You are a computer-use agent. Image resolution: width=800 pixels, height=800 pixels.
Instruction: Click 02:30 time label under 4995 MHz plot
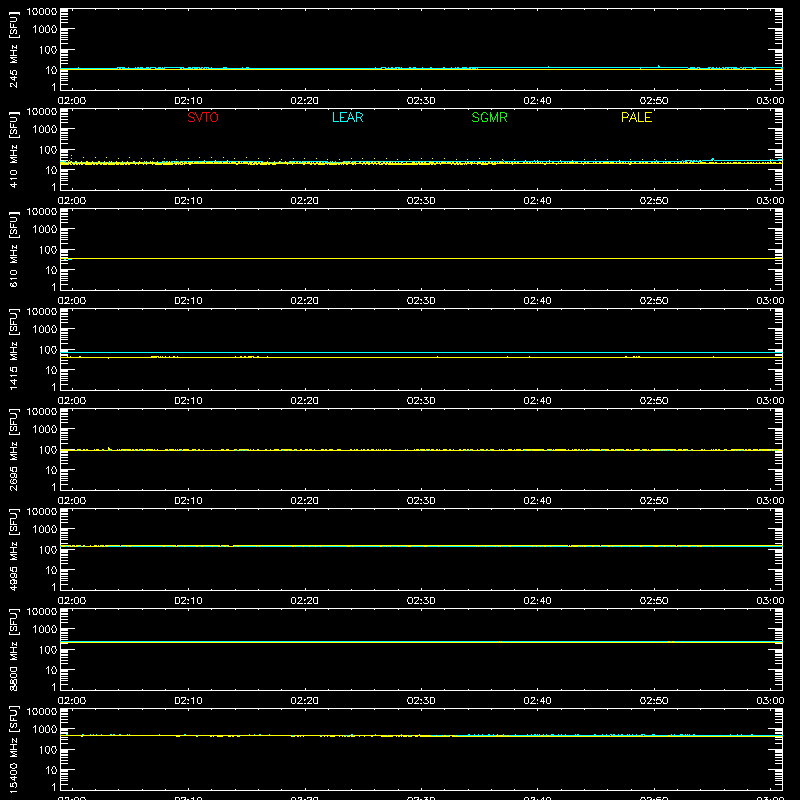click(421, 601)
